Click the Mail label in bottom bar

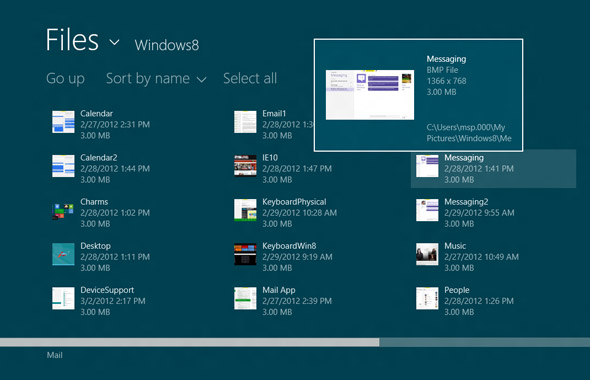click(55, 355)
